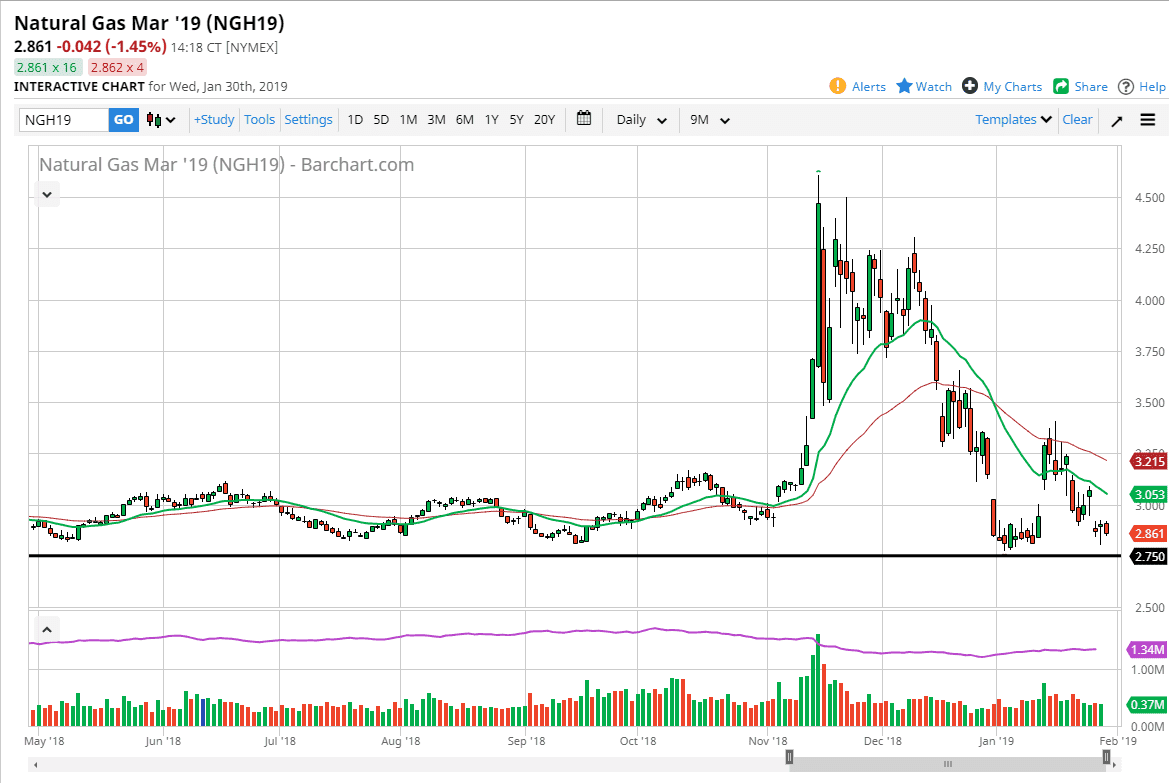The image size is (1169, 783).
Task: Select the 5Y time range
Action: tap(517, 119)
